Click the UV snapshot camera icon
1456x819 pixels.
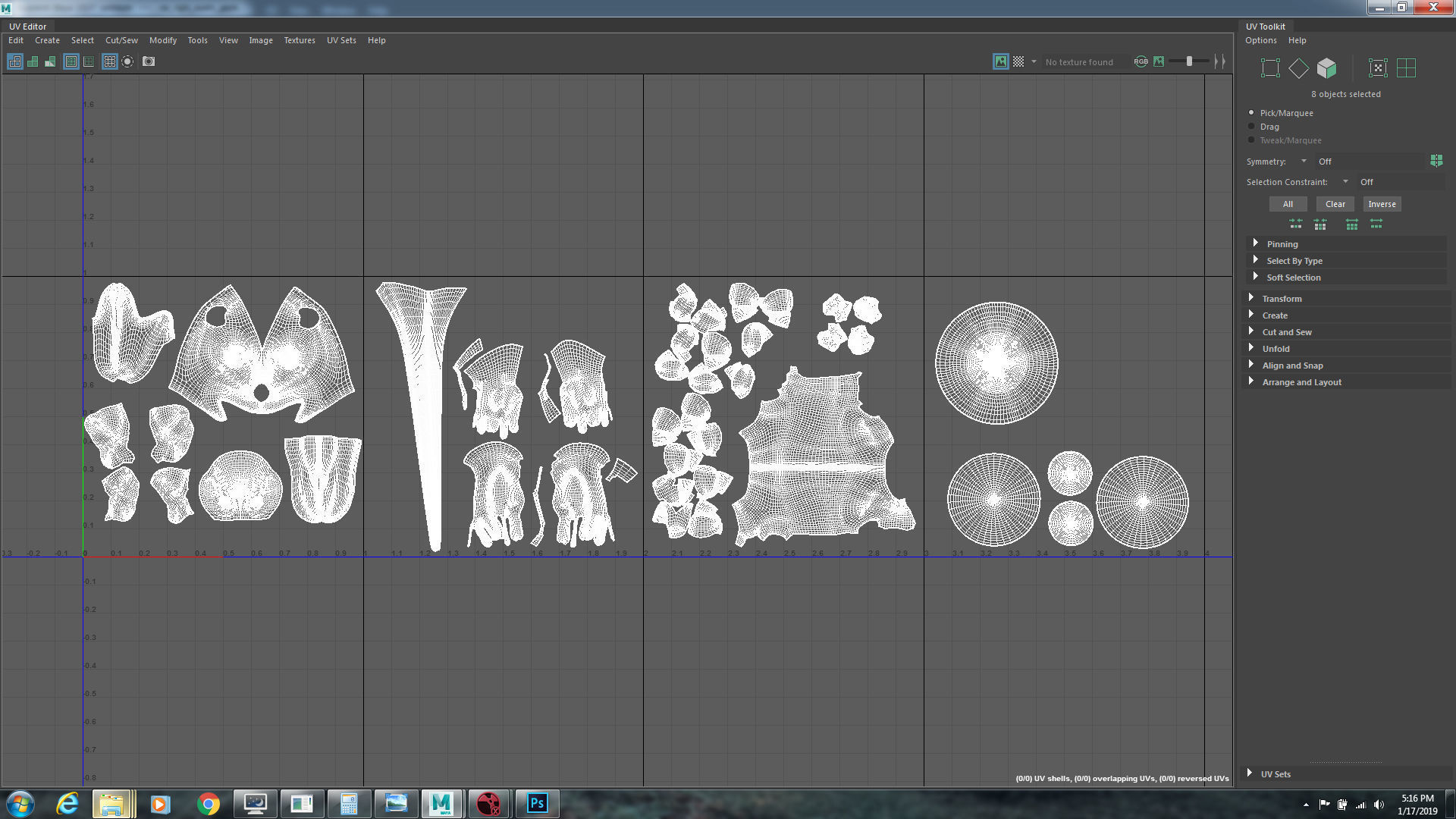pos(149,61)
